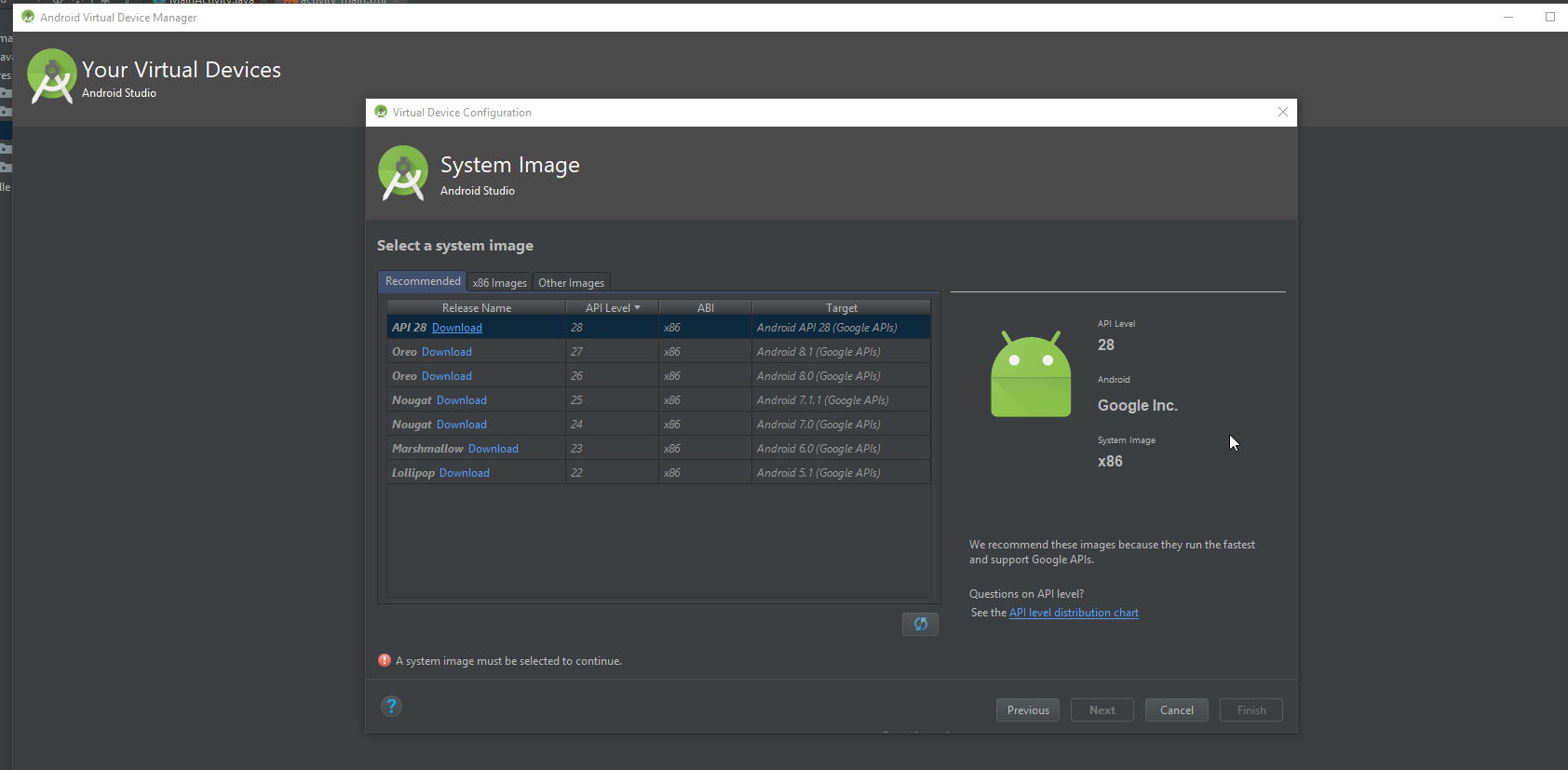
Task: Click the Target column header
Action: pyautogui.click(x=842, y=307)
